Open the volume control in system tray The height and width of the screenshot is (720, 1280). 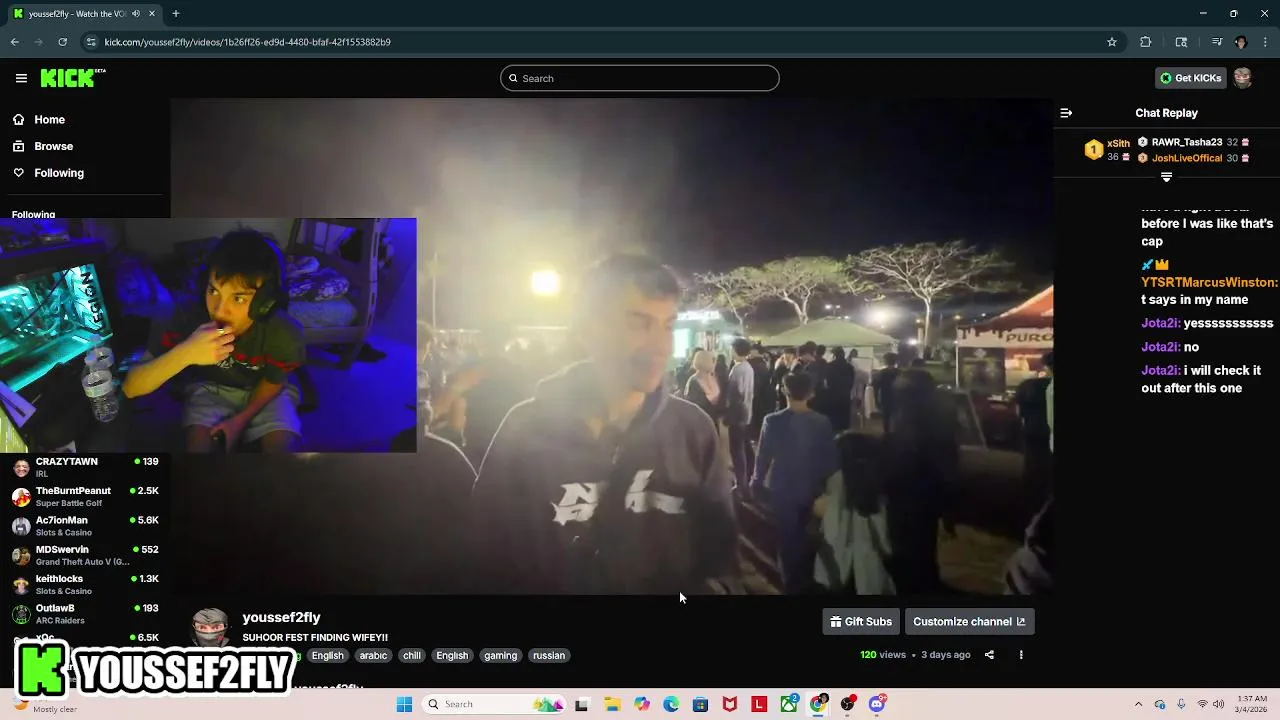[x=1218, y=704]
